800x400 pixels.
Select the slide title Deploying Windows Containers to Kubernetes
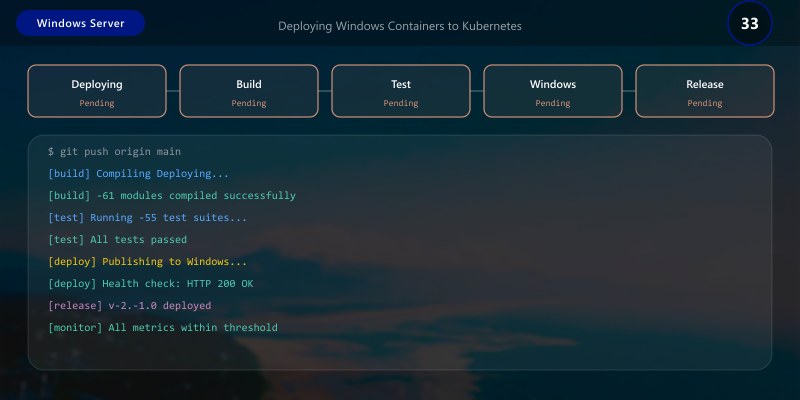pos(400,26)
